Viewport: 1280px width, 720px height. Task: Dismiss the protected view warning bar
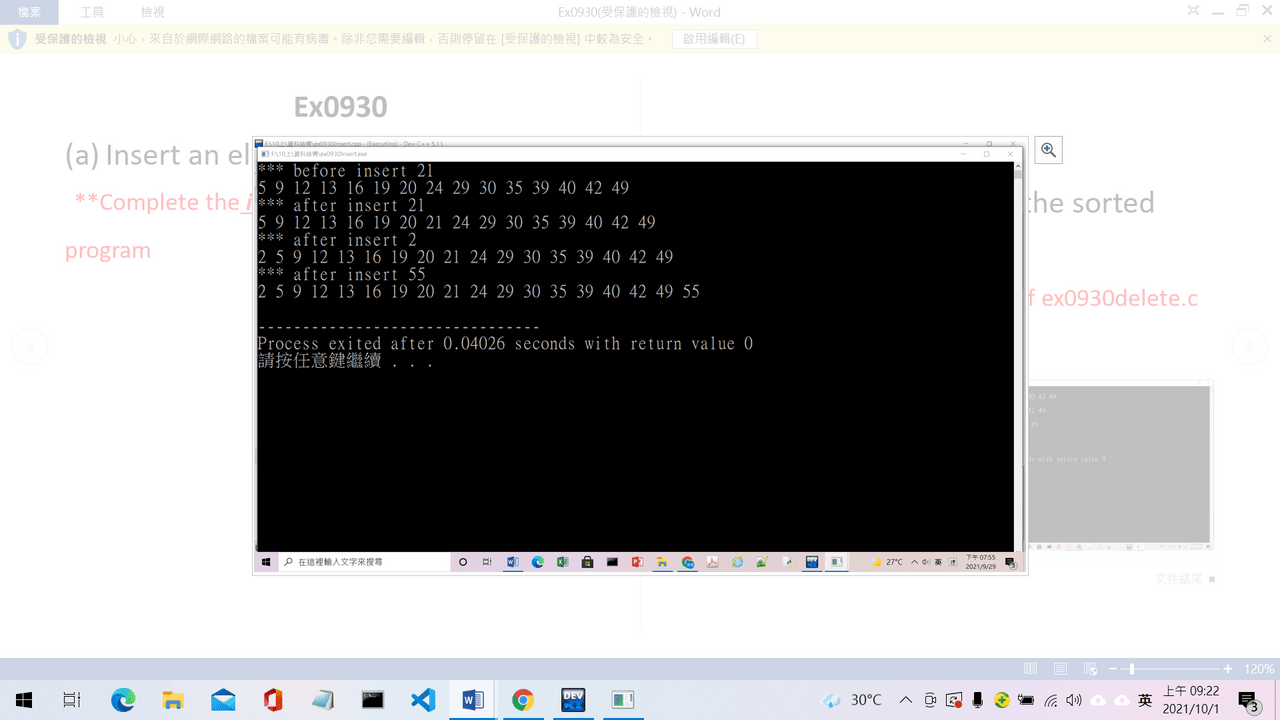1265,39
